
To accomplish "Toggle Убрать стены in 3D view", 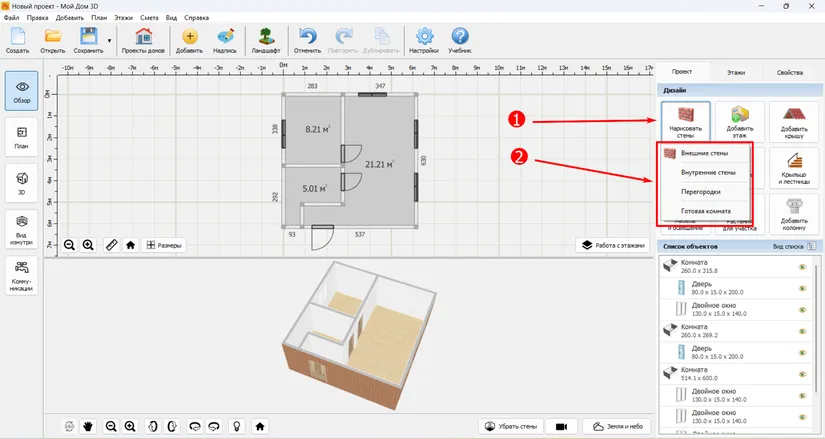I will pyautogui.click(x=512, y=426).
